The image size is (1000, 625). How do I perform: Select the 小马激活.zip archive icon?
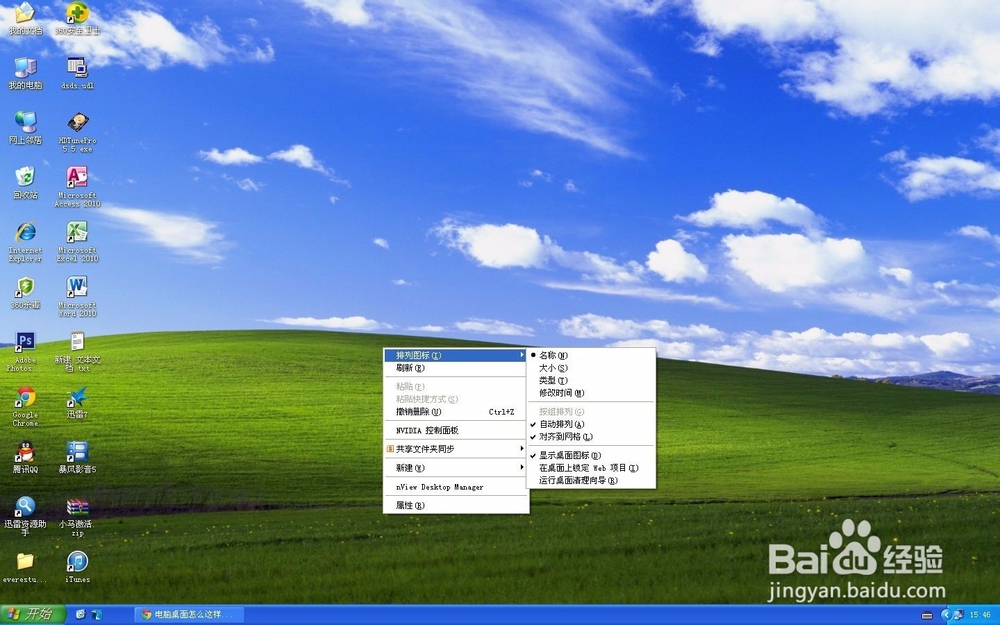pos(77,516)
